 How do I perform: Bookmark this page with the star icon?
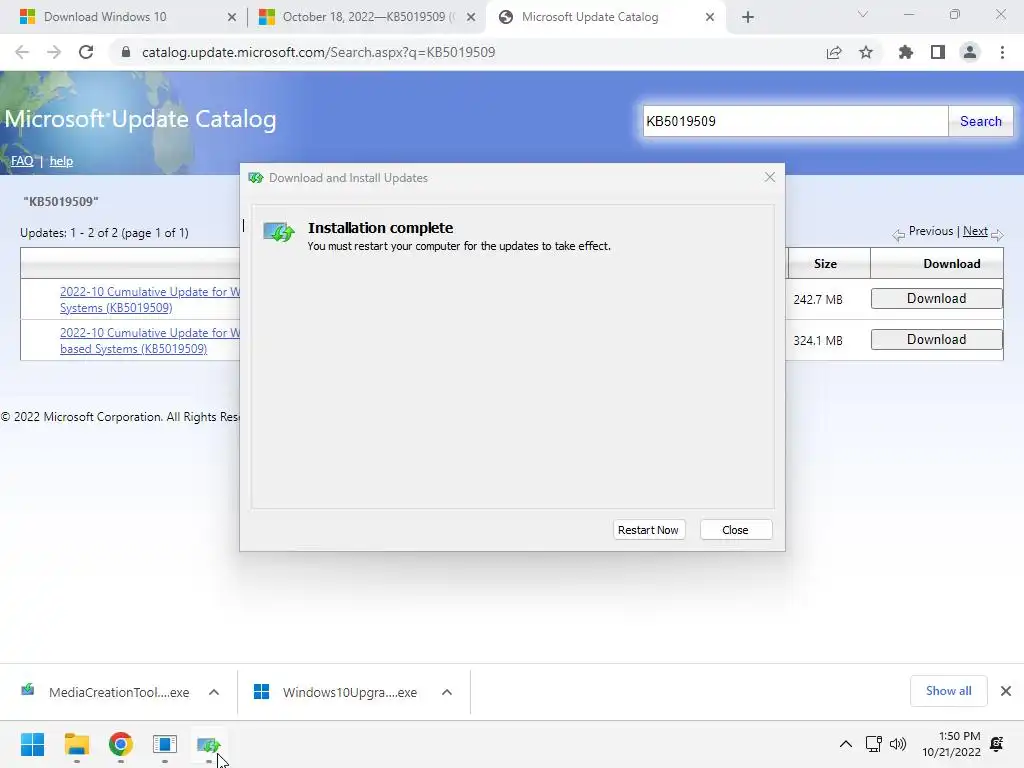point(866,52)
